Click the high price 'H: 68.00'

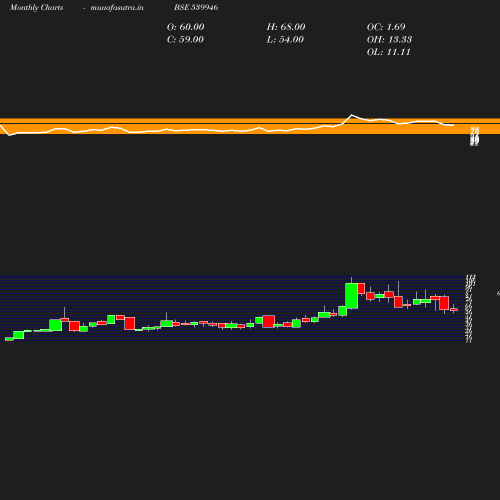(x=286, y=27)
